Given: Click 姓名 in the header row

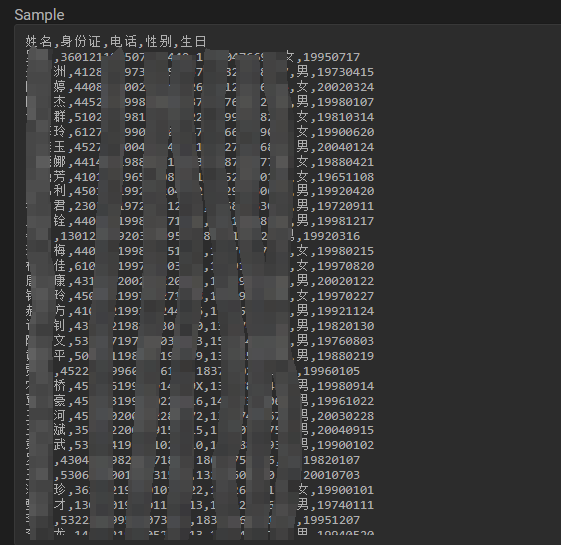Looking at the screenshot, I should (x=39, y=42).
